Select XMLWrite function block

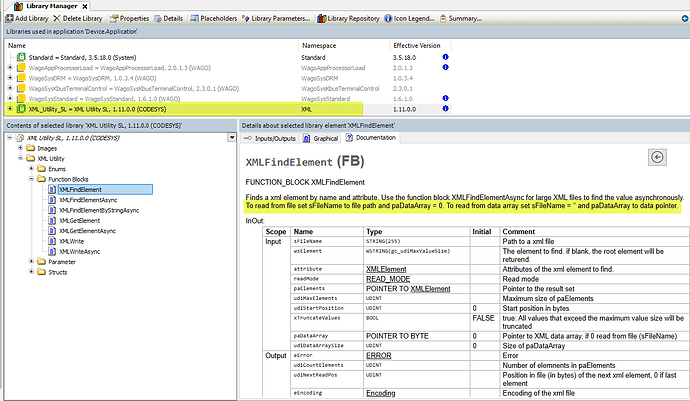coord(71,241)
